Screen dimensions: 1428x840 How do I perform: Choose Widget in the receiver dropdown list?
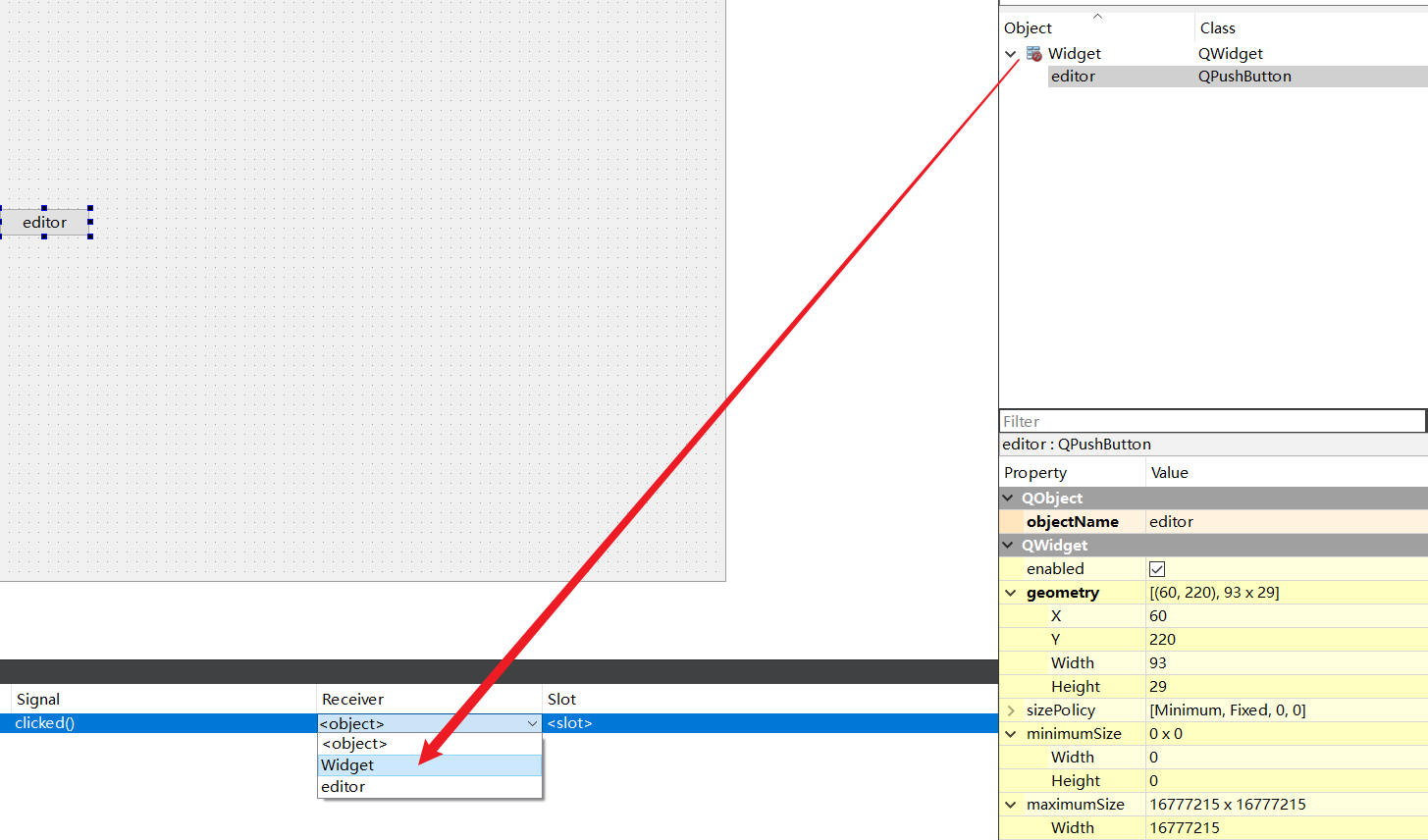click(x=429, y=765)
